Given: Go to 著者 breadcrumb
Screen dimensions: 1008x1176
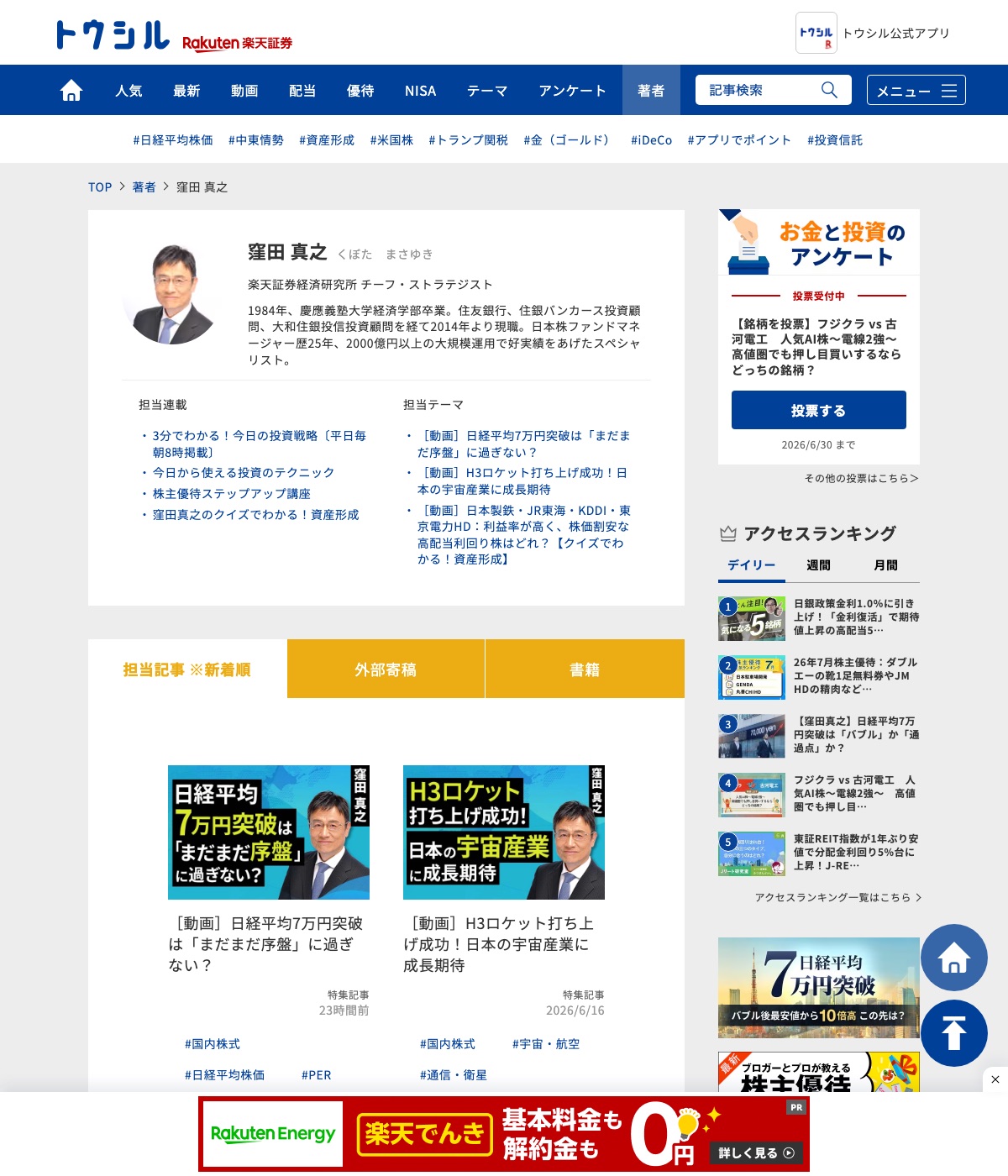Looking at the screenshot, I should 144,187.
